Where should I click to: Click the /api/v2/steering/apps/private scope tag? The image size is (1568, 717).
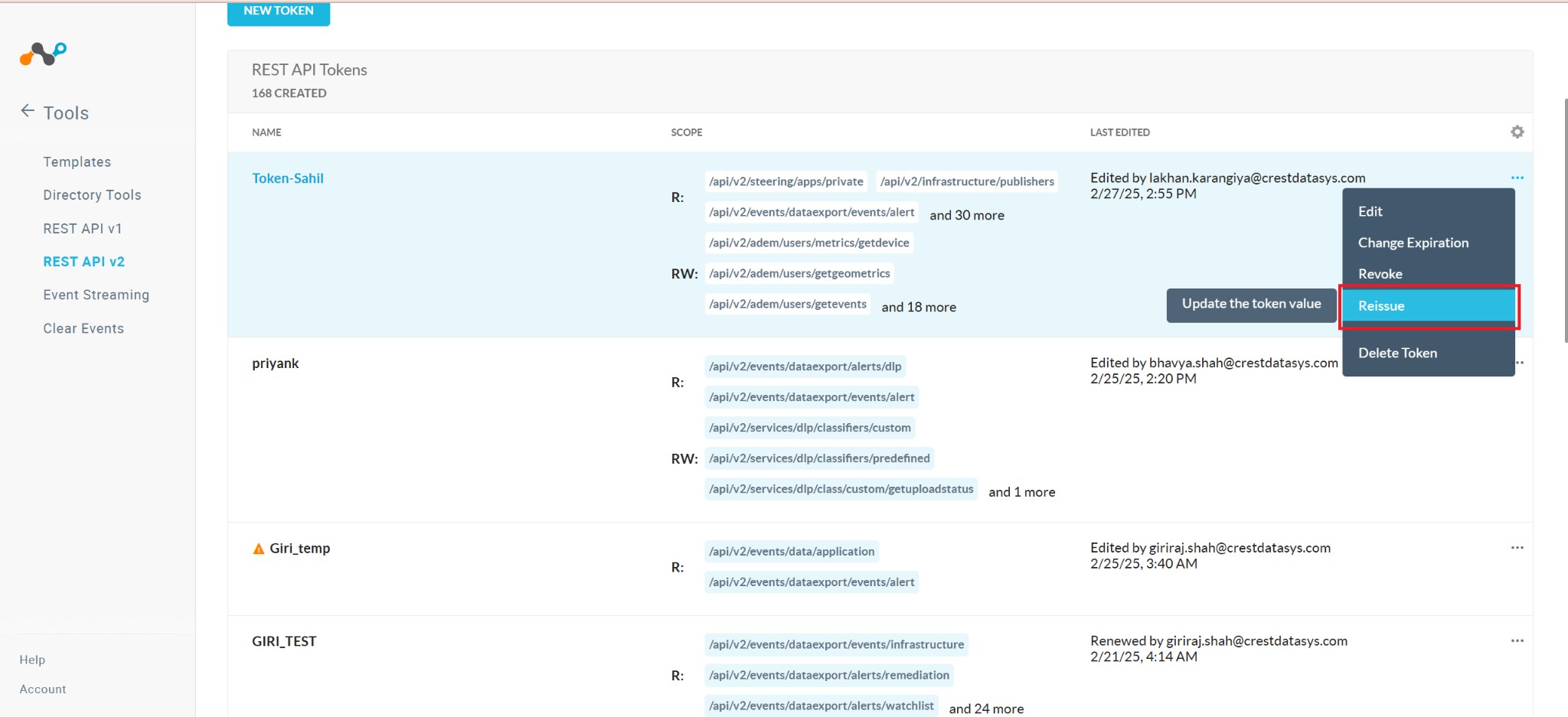[x=786, y=181]
